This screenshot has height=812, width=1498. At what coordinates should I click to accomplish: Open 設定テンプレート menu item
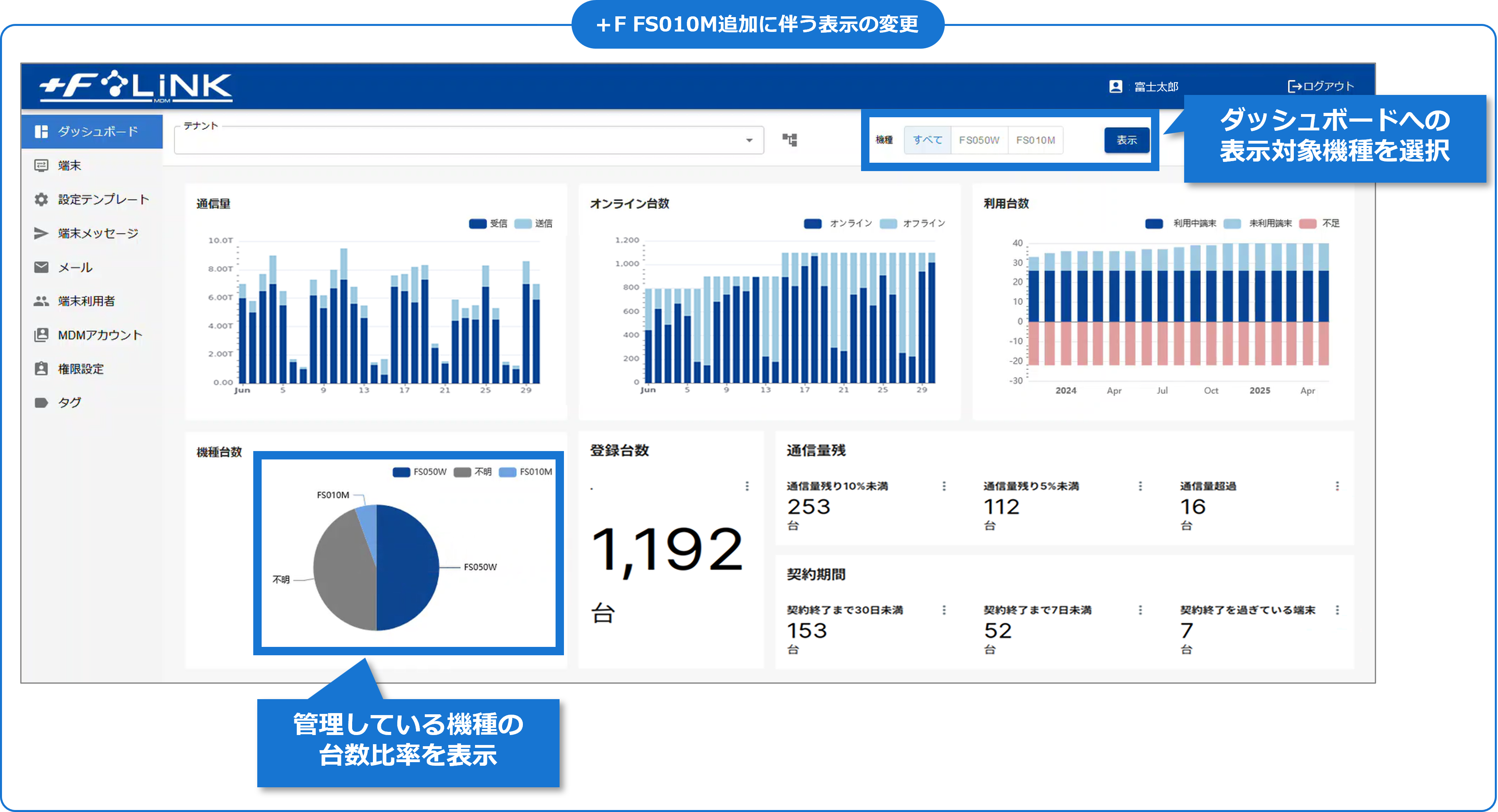pyautogui.click(x=92, y=199)
